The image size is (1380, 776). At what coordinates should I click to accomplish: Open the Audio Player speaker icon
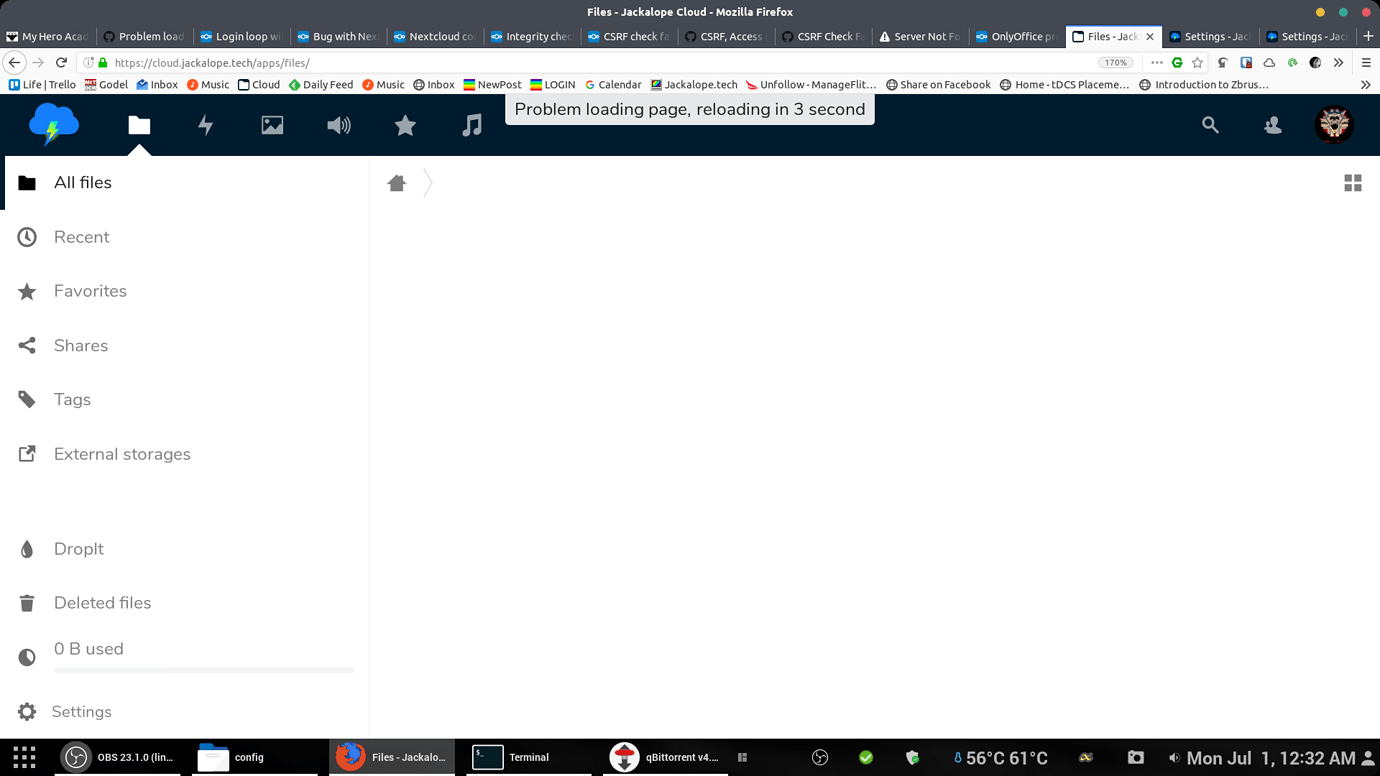[x=339, y=125]
